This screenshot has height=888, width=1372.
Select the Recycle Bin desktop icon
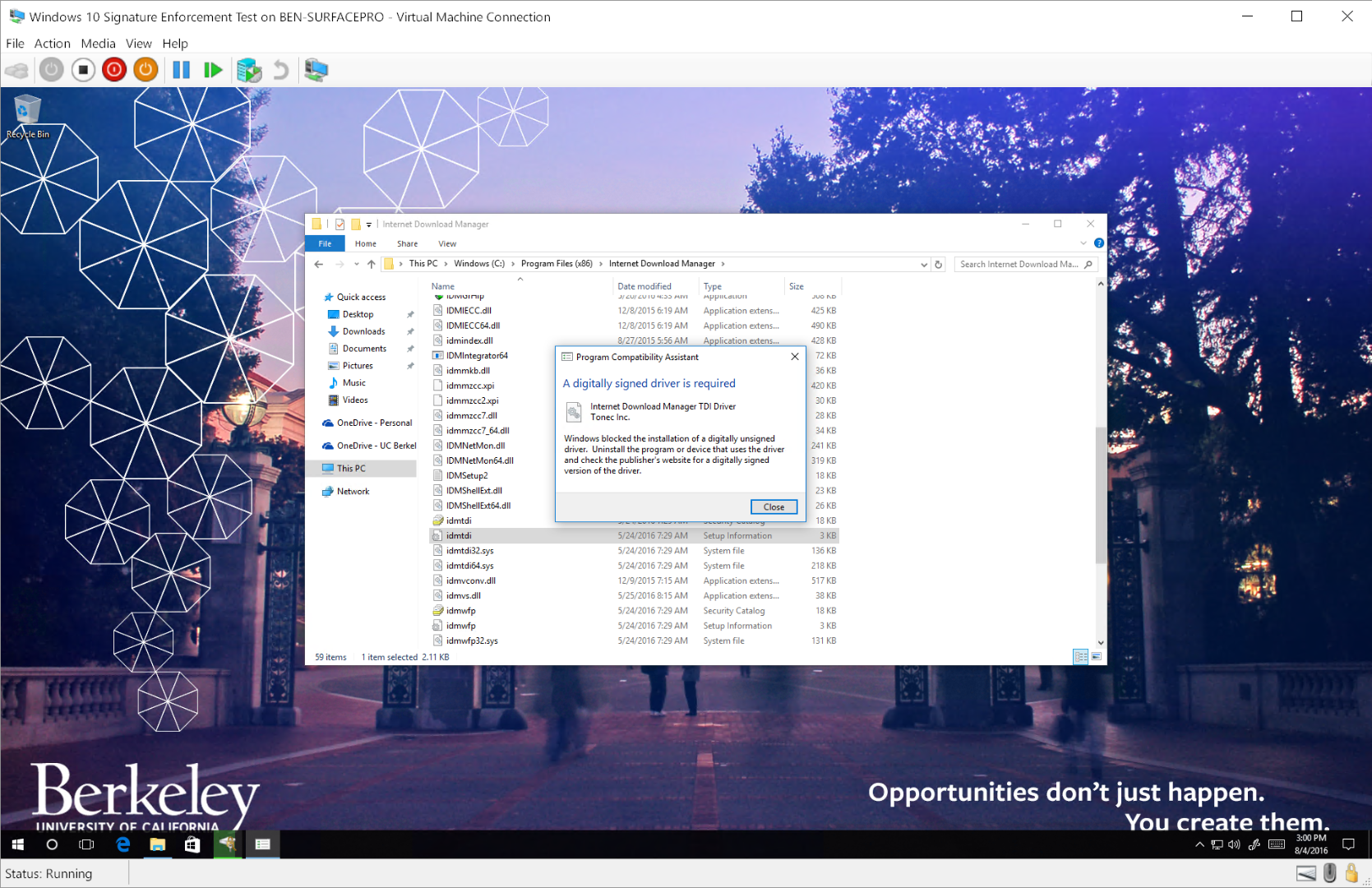pos(27,117)
